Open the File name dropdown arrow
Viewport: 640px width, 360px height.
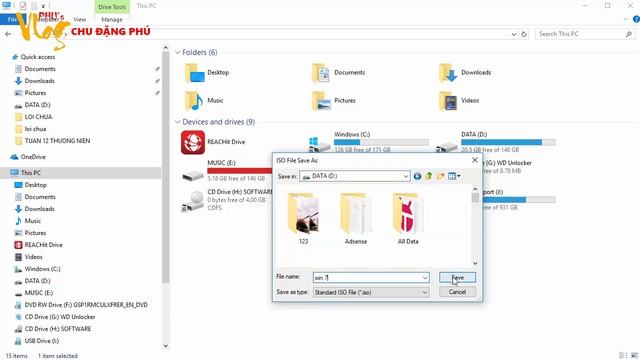[x=424, y=278]
